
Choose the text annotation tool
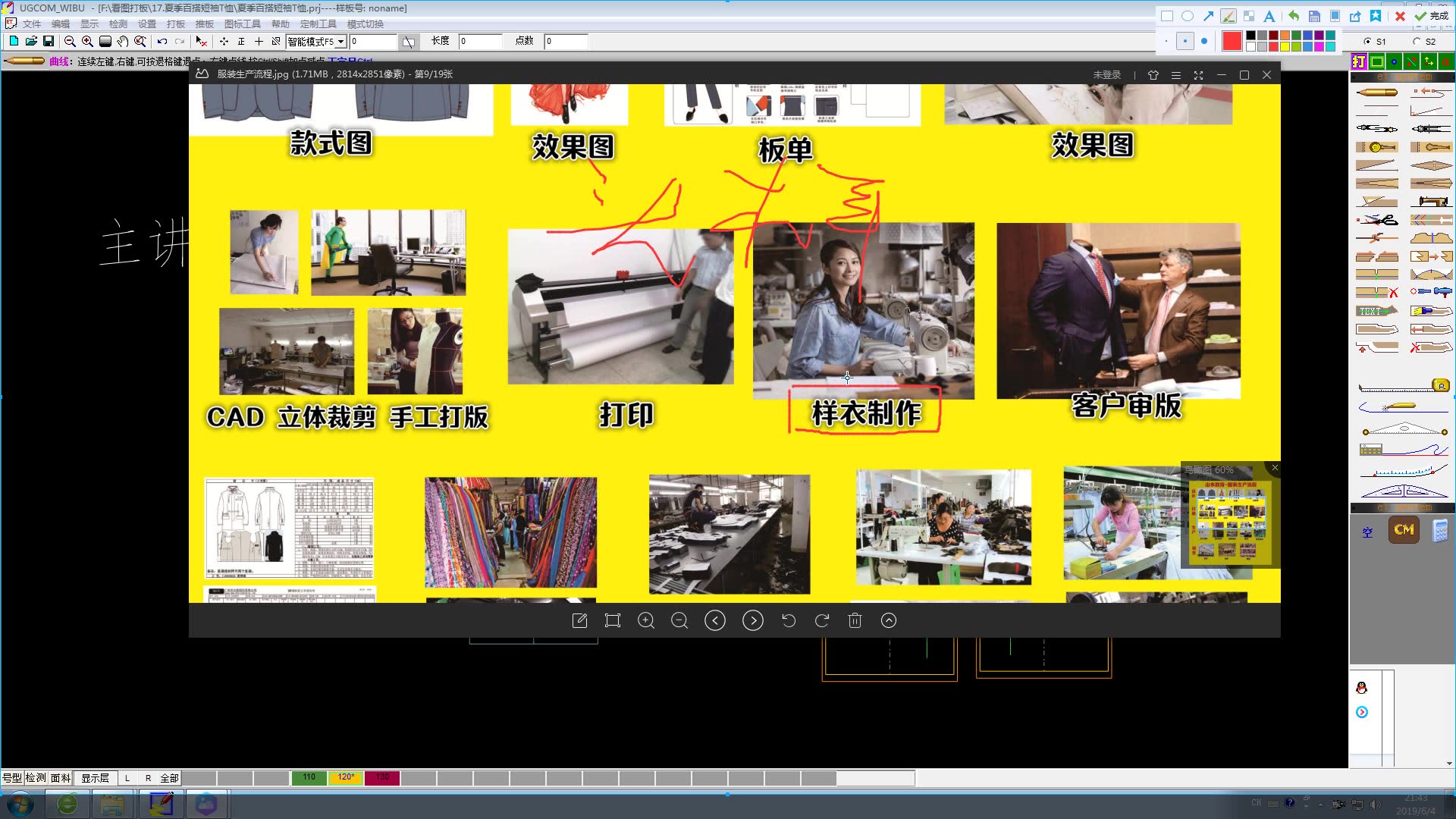pyautogui.click(x=1269, y=16)
